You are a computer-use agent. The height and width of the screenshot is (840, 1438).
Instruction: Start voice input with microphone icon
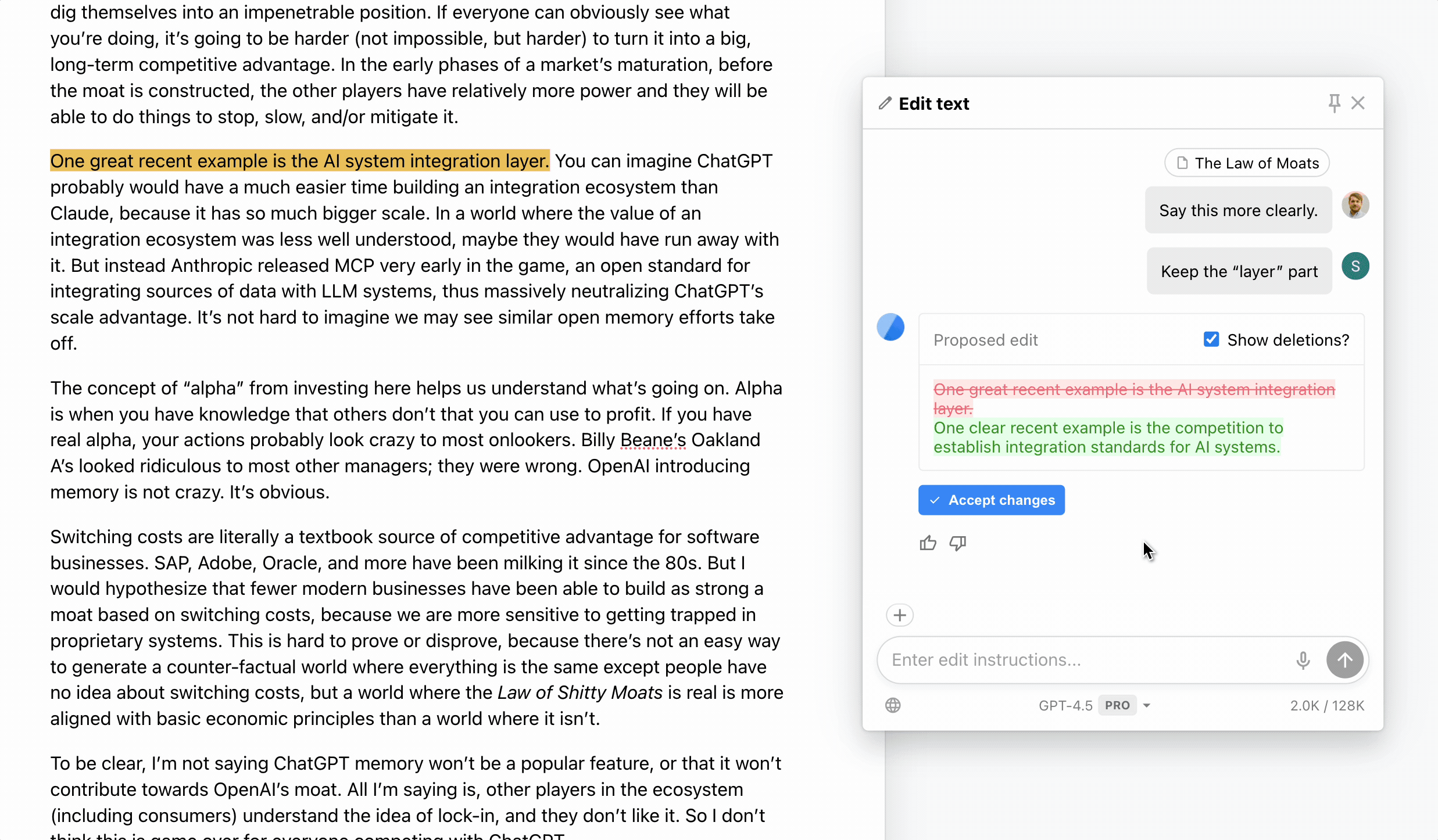(1303, 660)
